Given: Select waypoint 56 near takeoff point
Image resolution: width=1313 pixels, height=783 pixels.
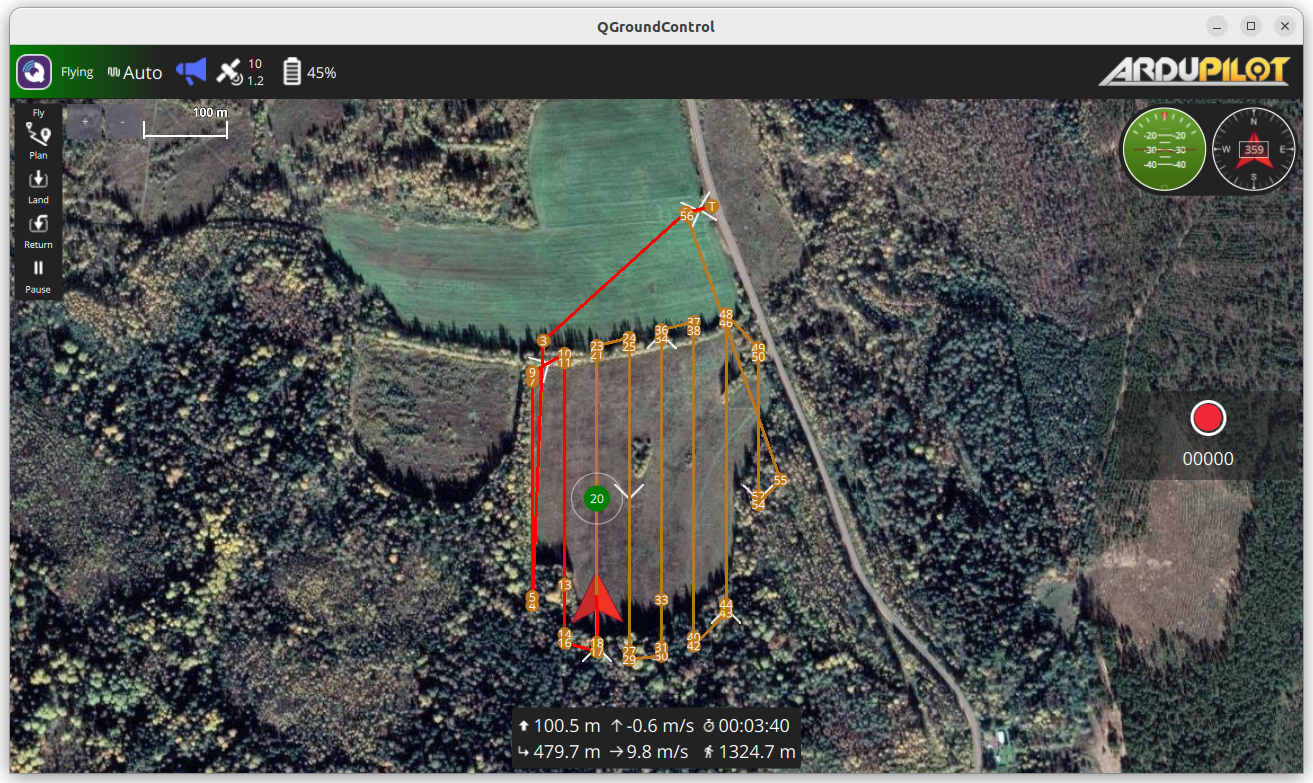Looking at the screenshot, I should (687, 216).
